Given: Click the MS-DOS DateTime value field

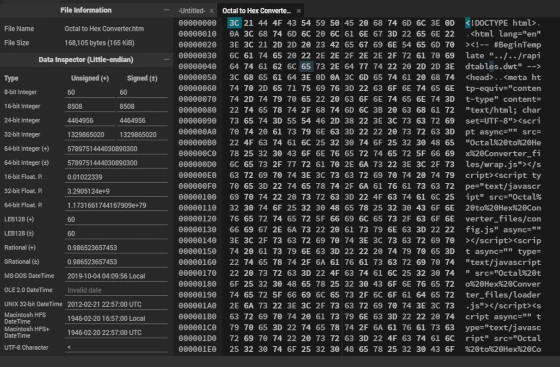Looking at the screenshot, I should coord(116,276).
